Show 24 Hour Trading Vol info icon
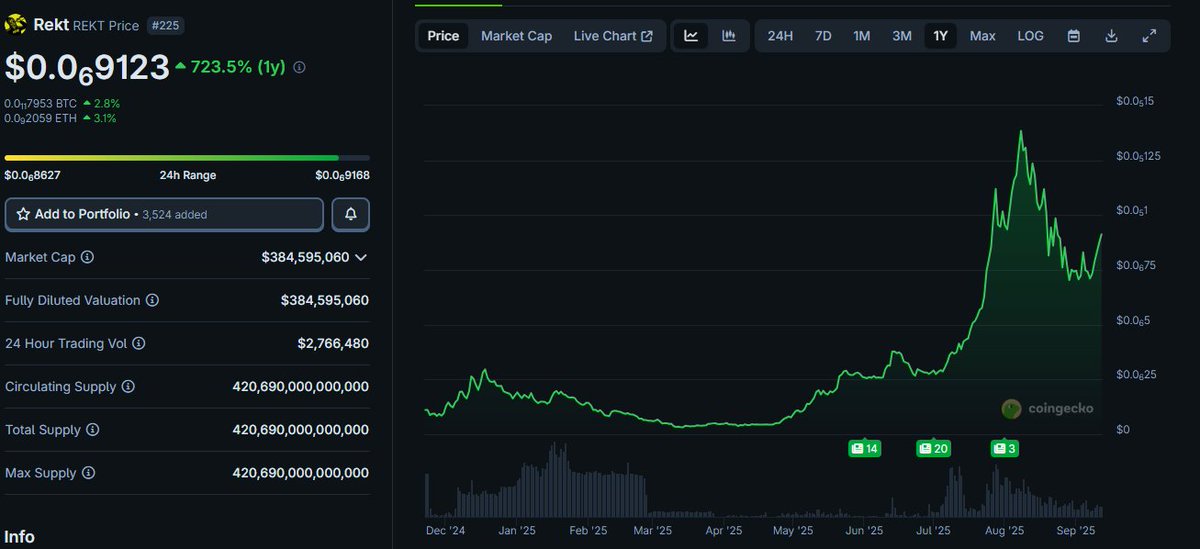Screen dimensions: 1200x549 [139, 343]
